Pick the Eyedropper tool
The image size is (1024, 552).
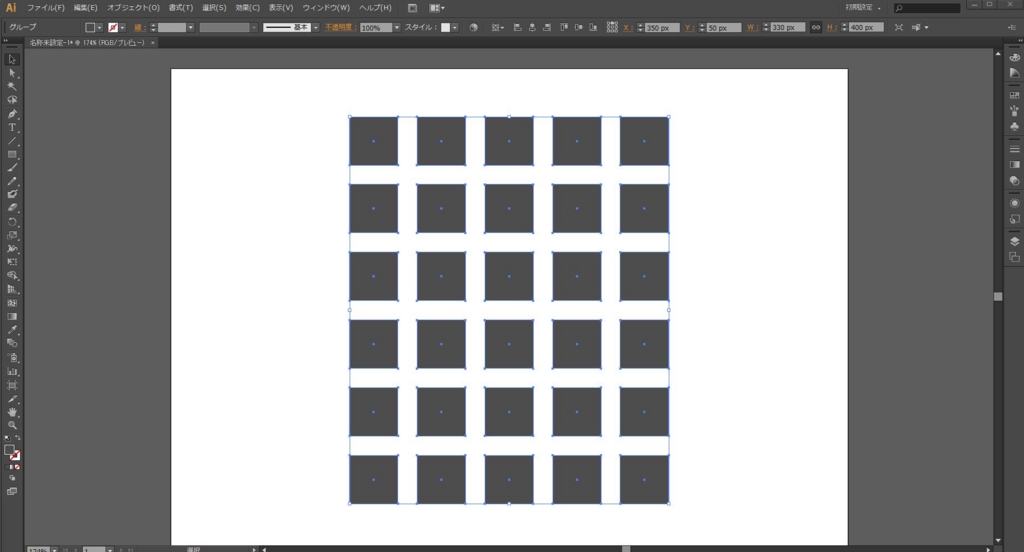pyautogui.click(x=12, y=329)
